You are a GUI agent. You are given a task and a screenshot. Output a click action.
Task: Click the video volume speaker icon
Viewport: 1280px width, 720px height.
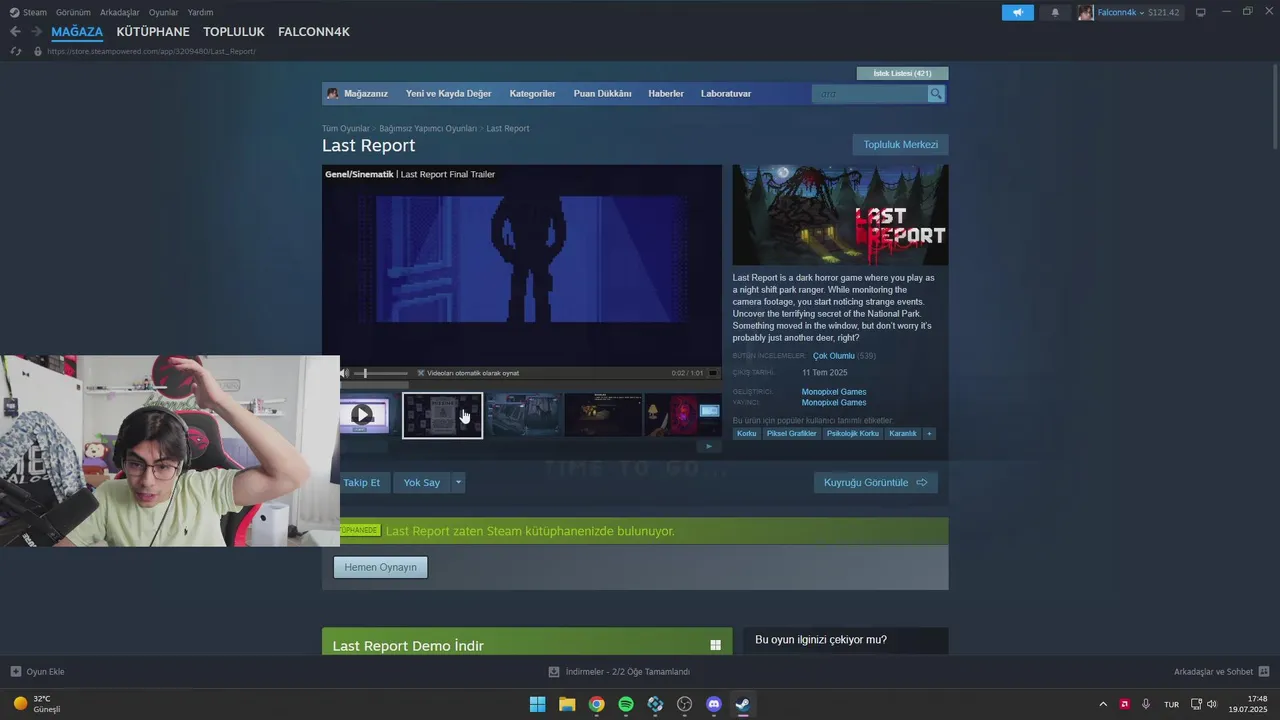tap(345, 373)
